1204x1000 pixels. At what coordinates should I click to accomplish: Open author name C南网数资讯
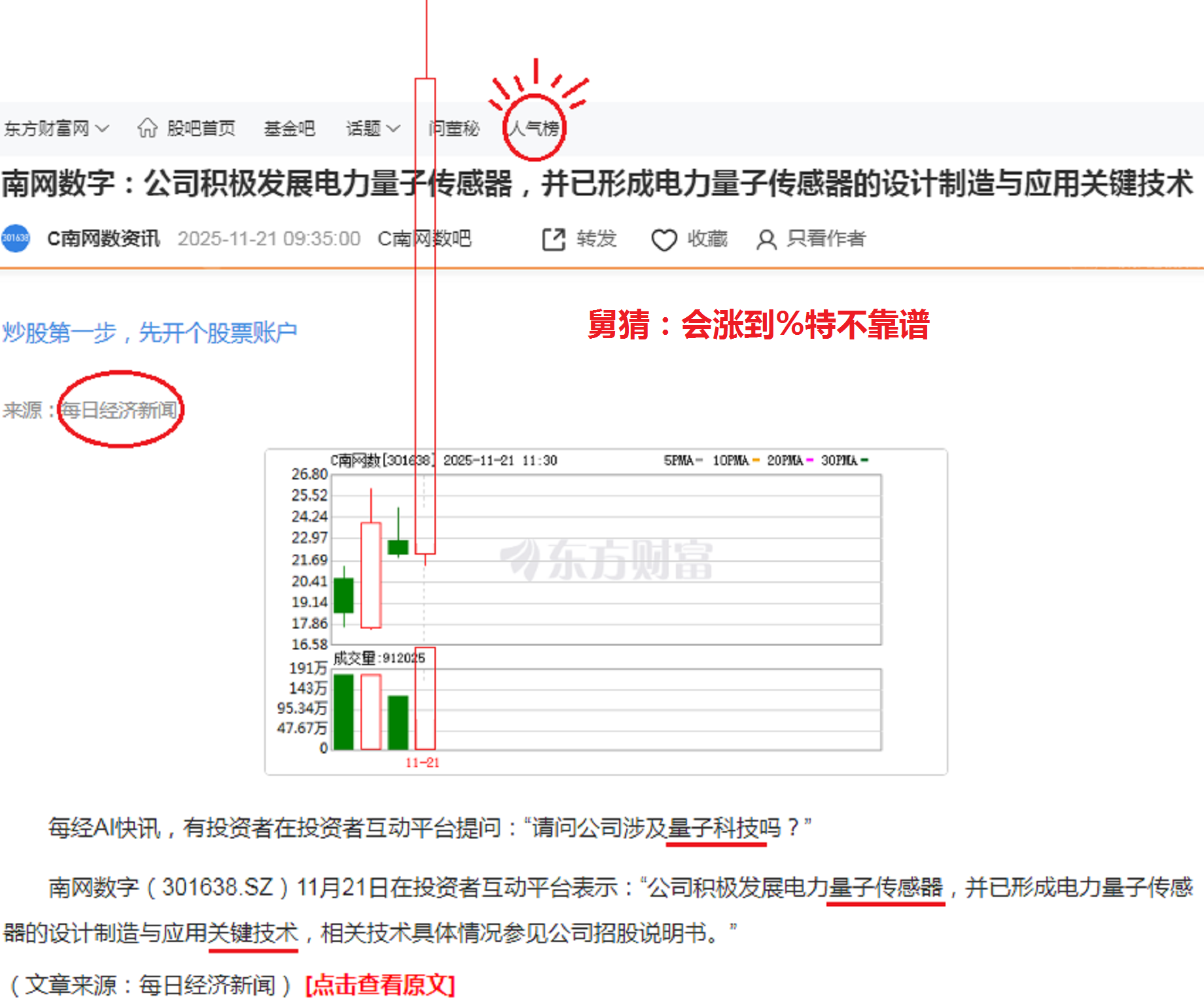(103, 239)
